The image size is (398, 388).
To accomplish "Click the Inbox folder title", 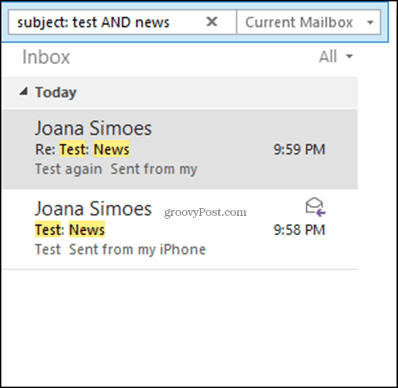I will coord(46,57).
